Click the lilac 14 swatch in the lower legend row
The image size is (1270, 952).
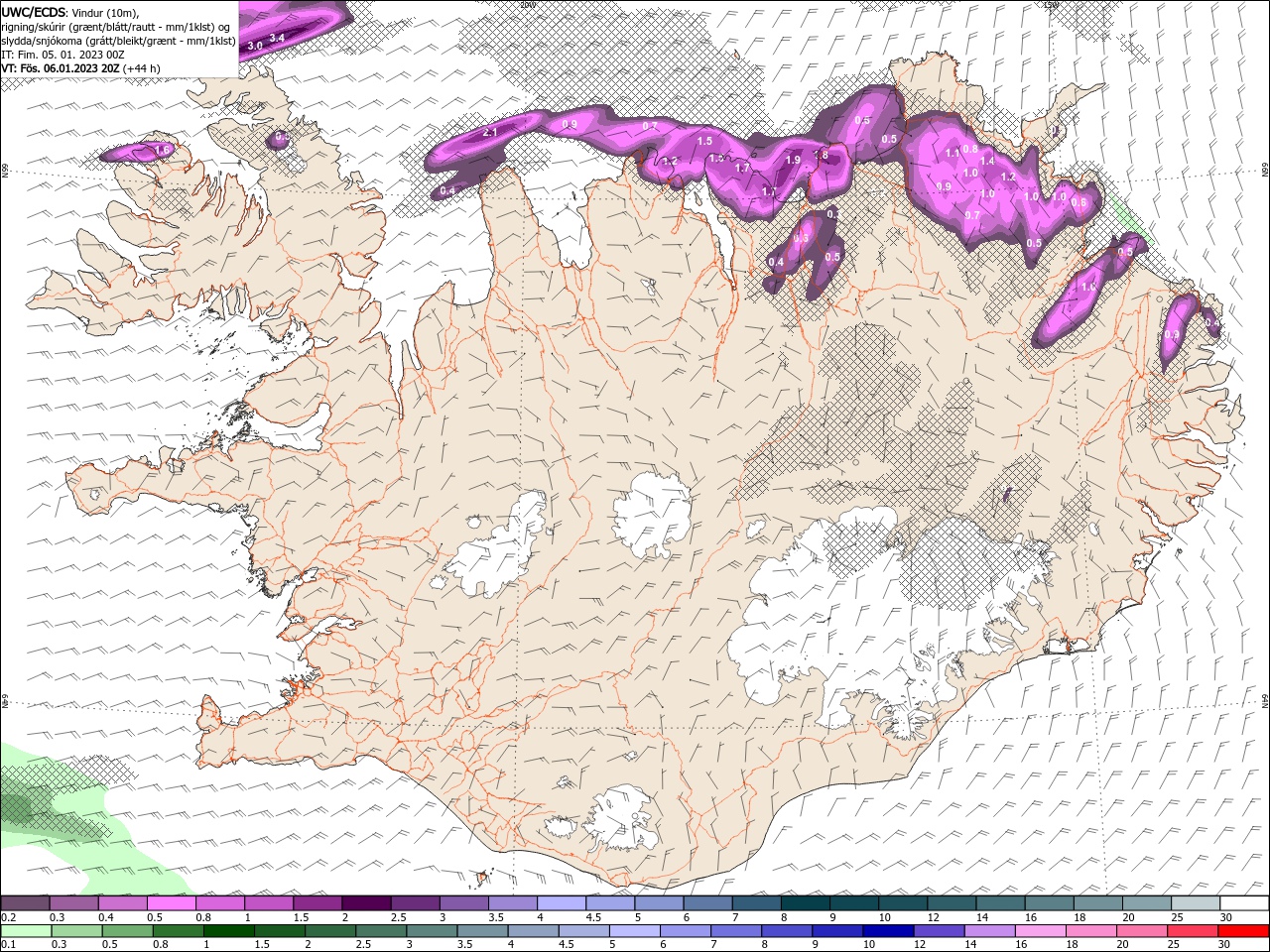[990, 931]
